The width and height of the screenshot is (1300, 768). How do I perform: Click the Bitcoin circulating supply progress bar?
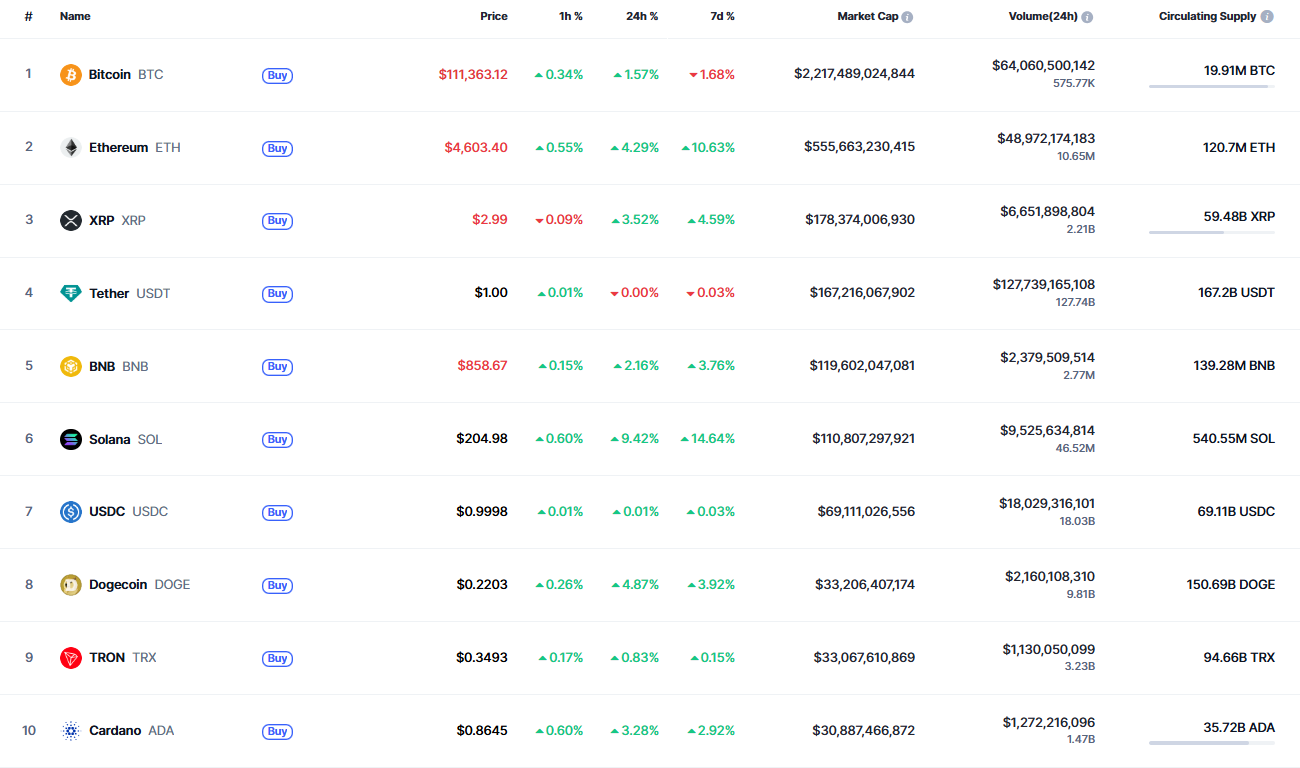pos(1211,87)
